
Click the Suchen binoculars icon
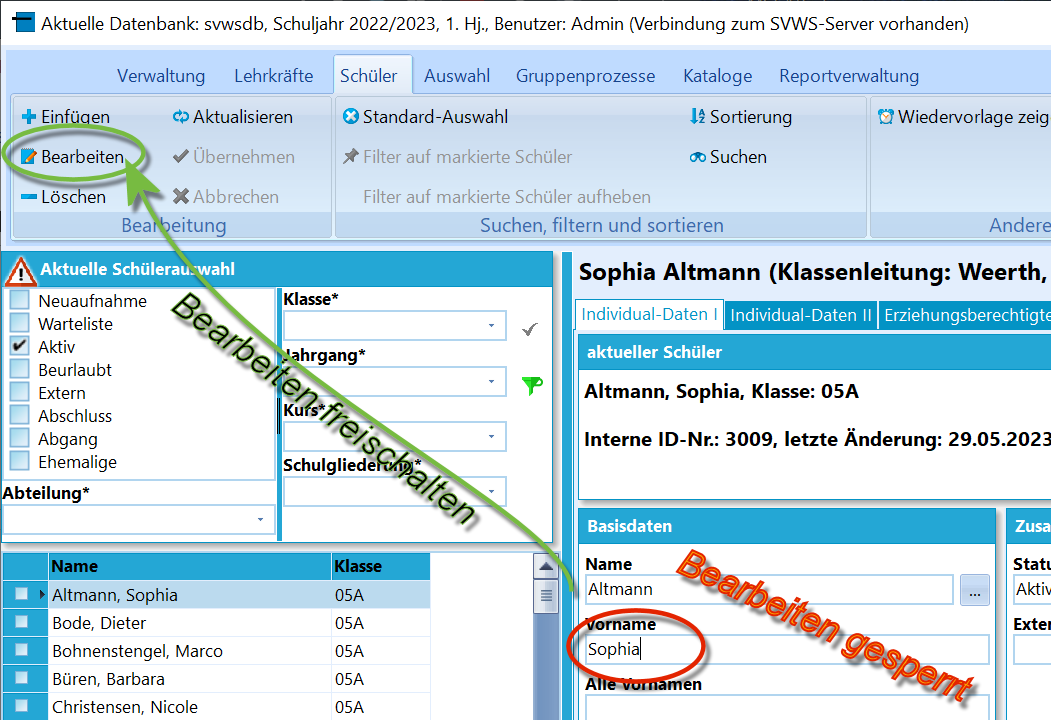(698, 157)
